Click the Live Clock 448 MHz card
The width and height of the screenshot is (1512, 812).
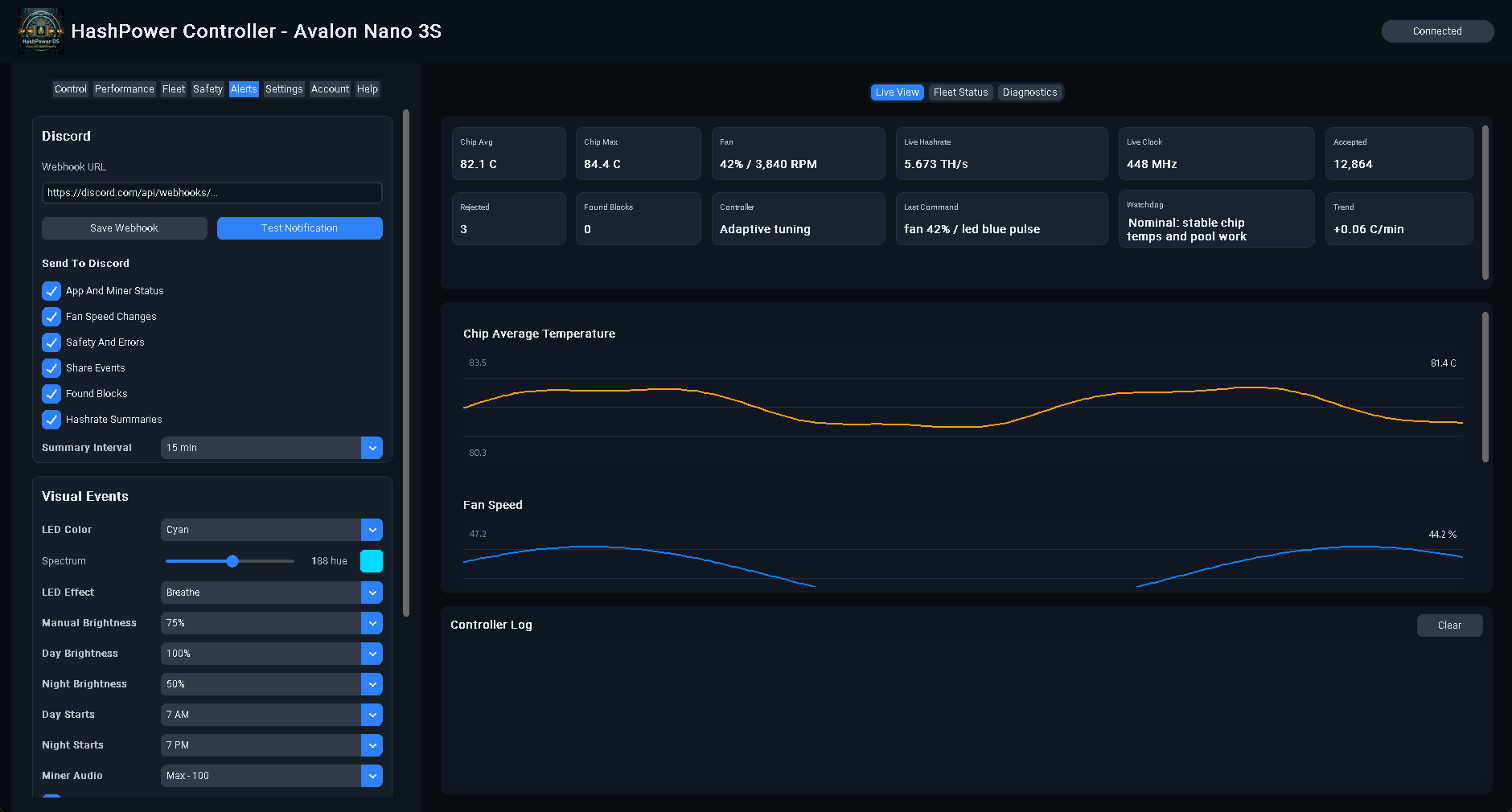[1217, 154]
